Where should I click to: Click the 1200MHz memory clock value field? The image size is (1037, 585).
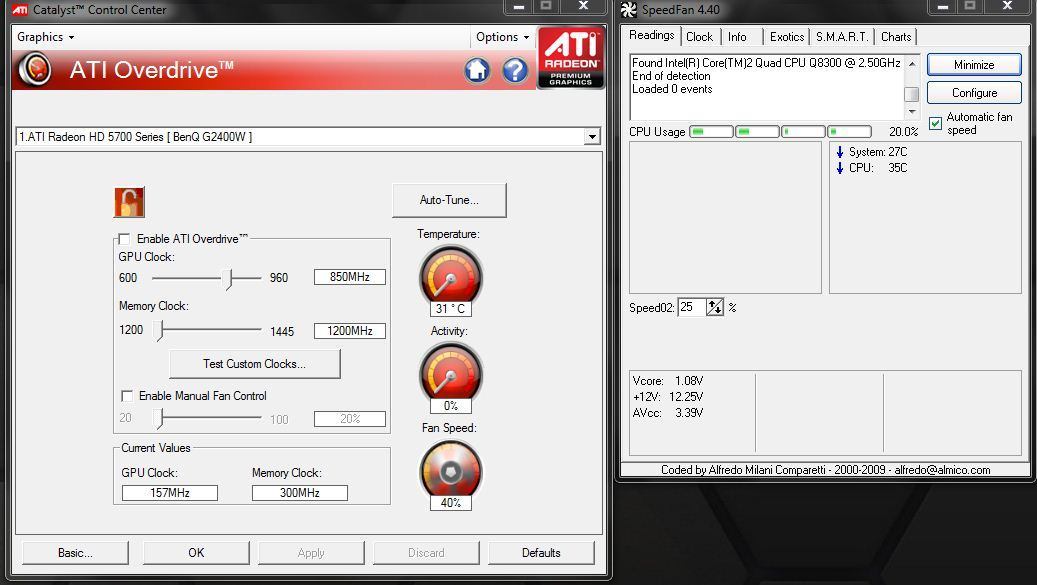pos(349,331)
